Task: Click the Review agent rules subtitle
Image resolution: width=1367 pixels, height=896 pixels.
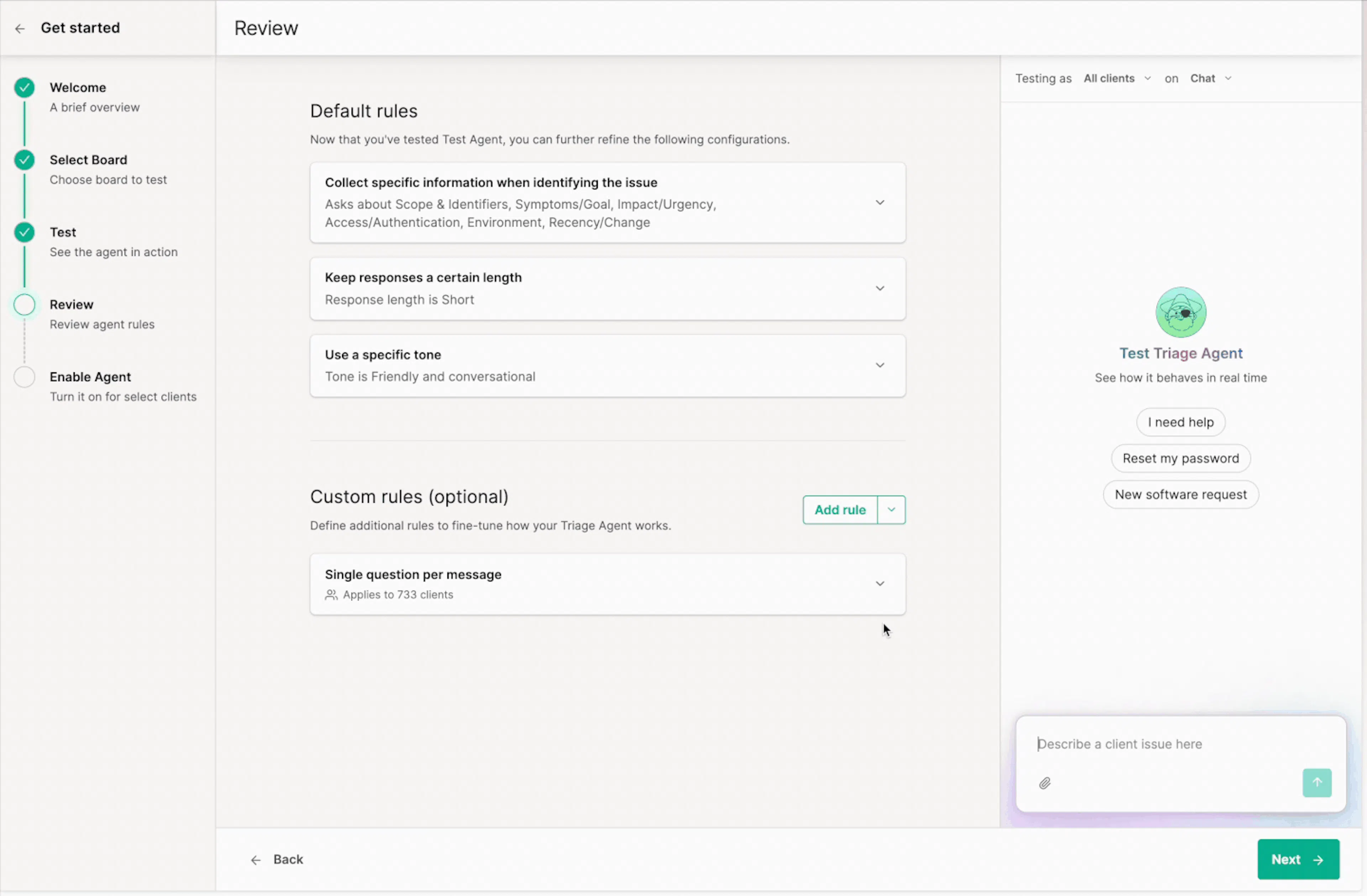Action: (102, 324)
